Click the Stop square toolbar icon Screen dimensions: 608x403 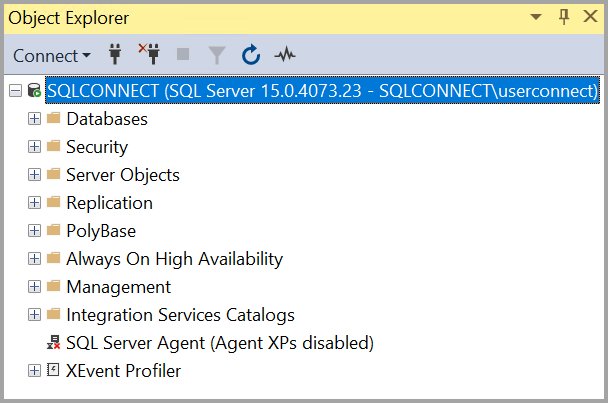pyautogui.click(x=183, y=54)
